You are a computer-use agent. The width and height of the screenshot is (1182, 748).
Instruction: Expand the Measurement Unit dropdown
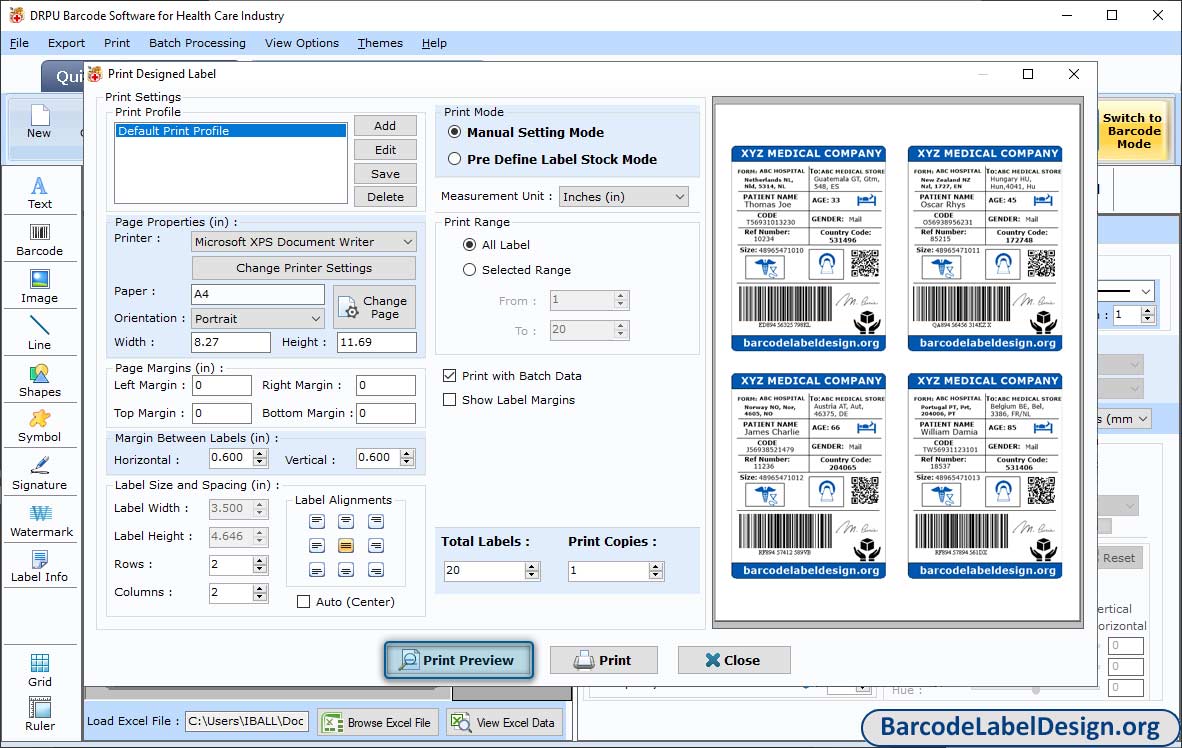tap(624, 197)
